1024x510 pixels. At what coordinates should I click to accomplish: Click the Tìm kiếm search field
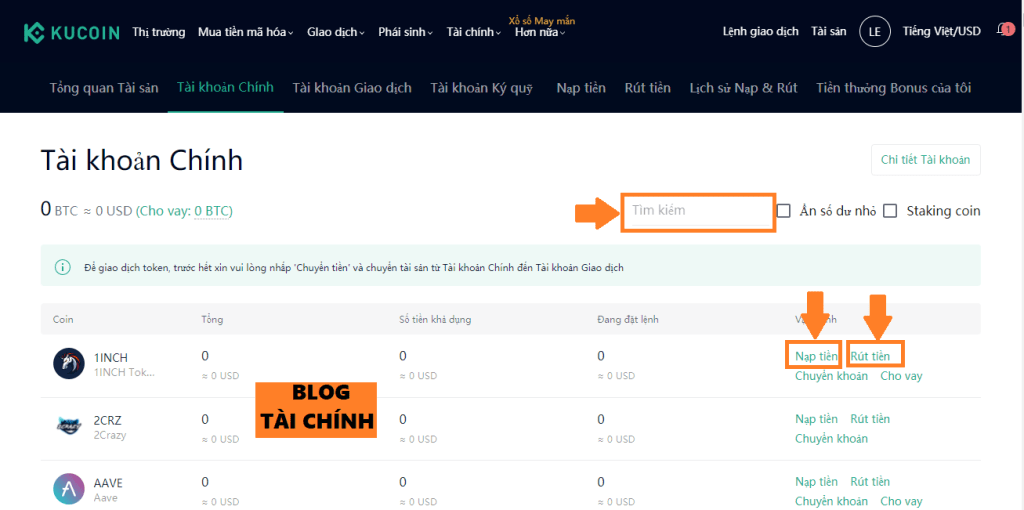point(698,211)
